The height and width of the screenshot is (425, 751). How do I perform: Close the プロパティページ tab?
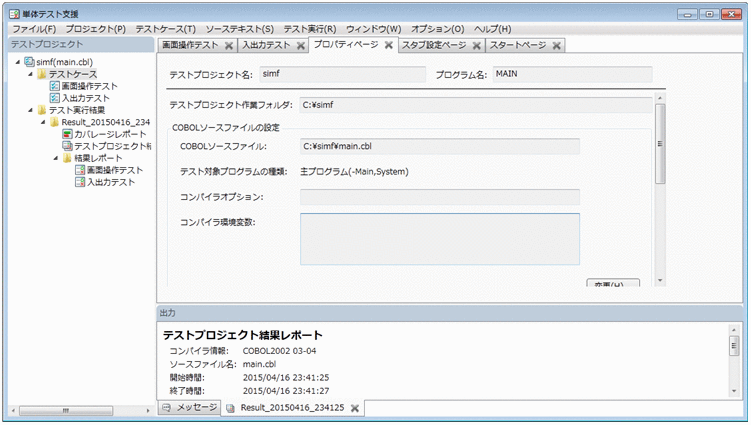pos(388,45)
